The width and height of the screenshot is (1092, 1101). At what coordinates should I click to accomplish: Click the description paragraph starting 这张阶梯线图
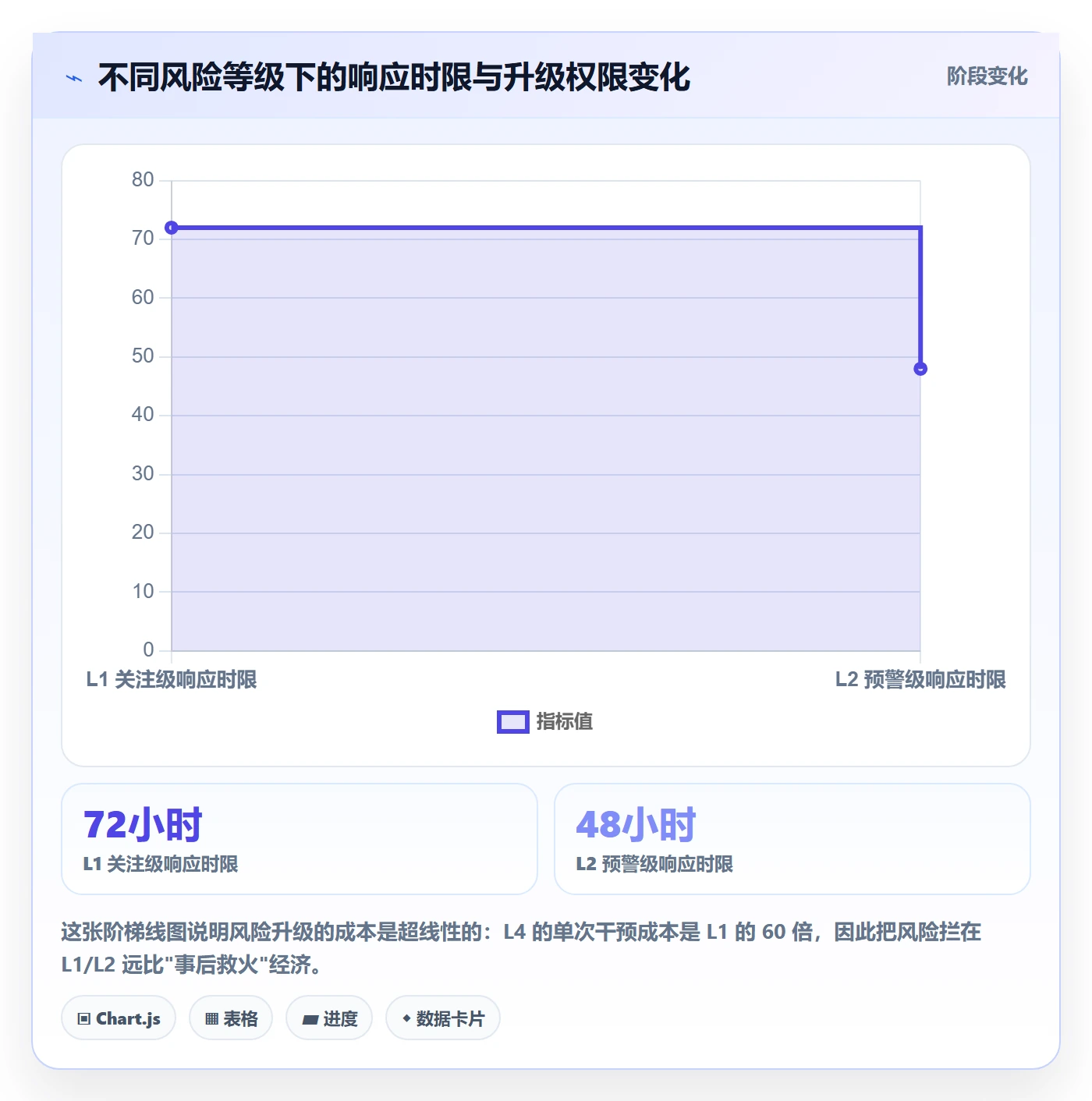521,948
